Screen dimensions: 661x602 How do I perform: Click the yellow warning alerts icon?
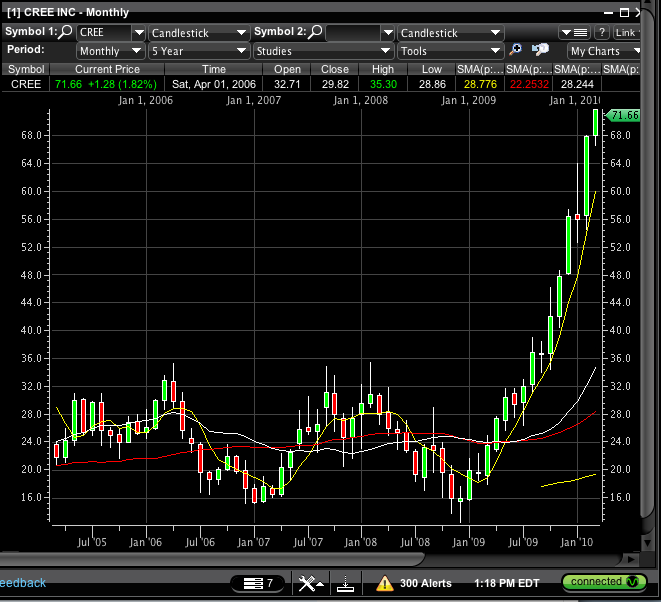pos(384,583)
